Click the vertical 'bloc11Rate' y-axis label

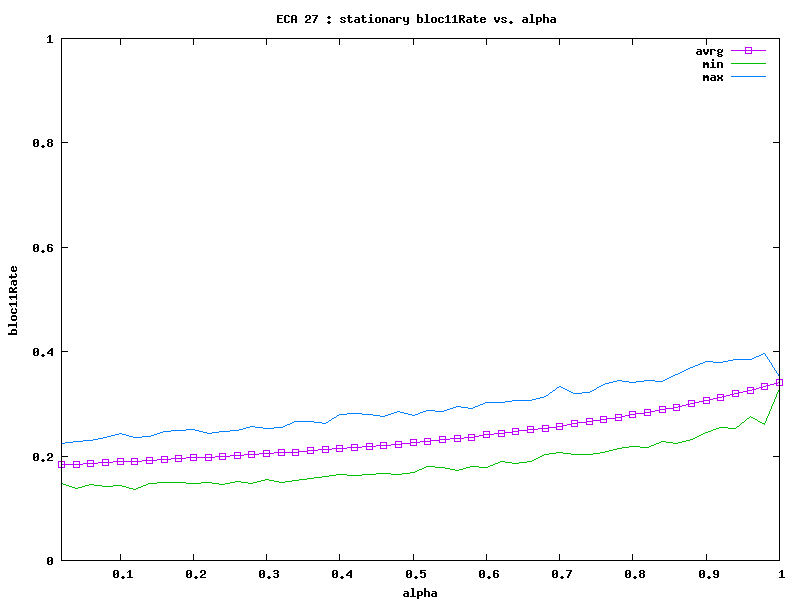(14, 299)
